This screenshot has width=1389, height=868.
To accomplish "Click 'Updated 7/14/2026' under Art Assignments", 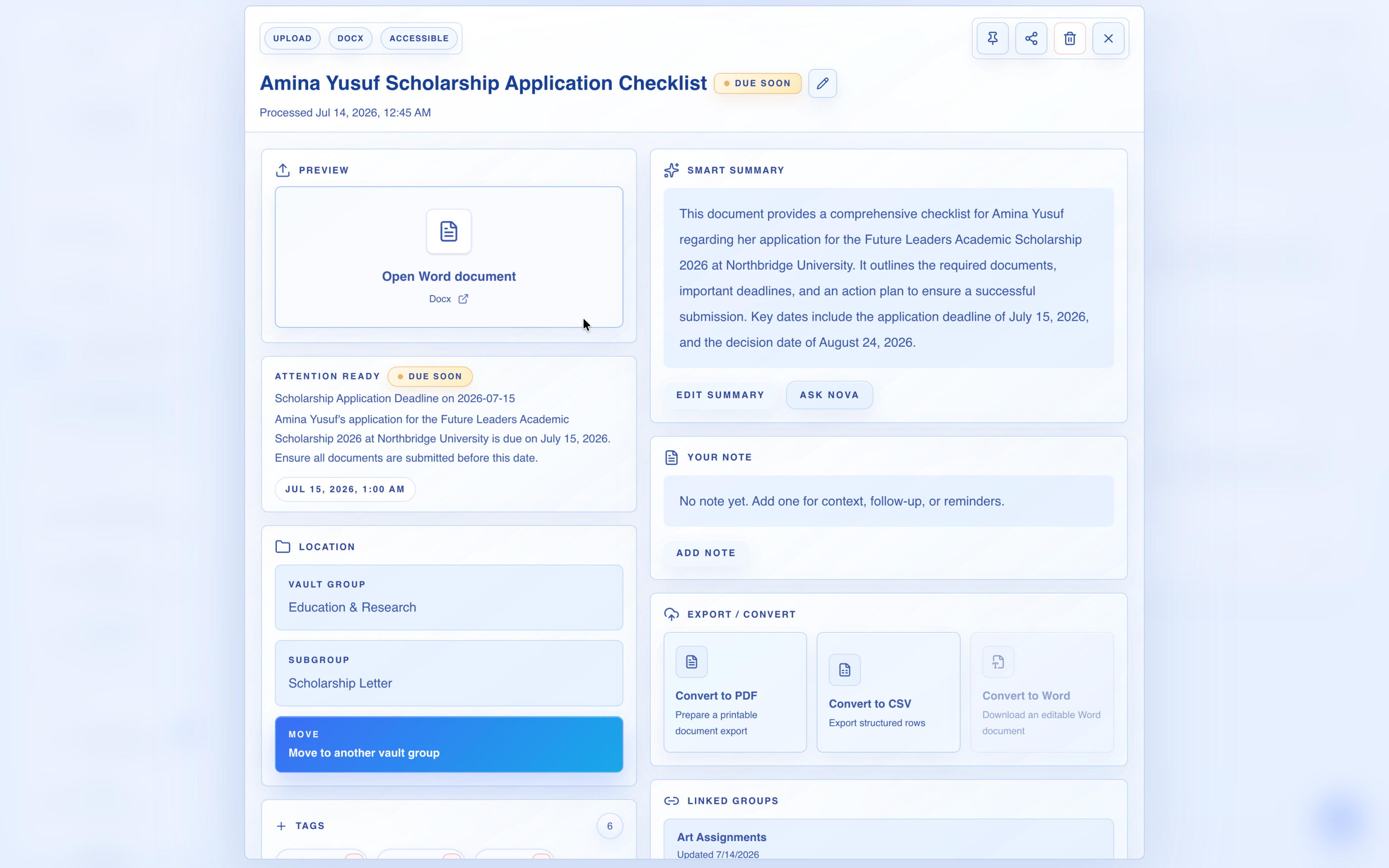I will click(718, 854).
